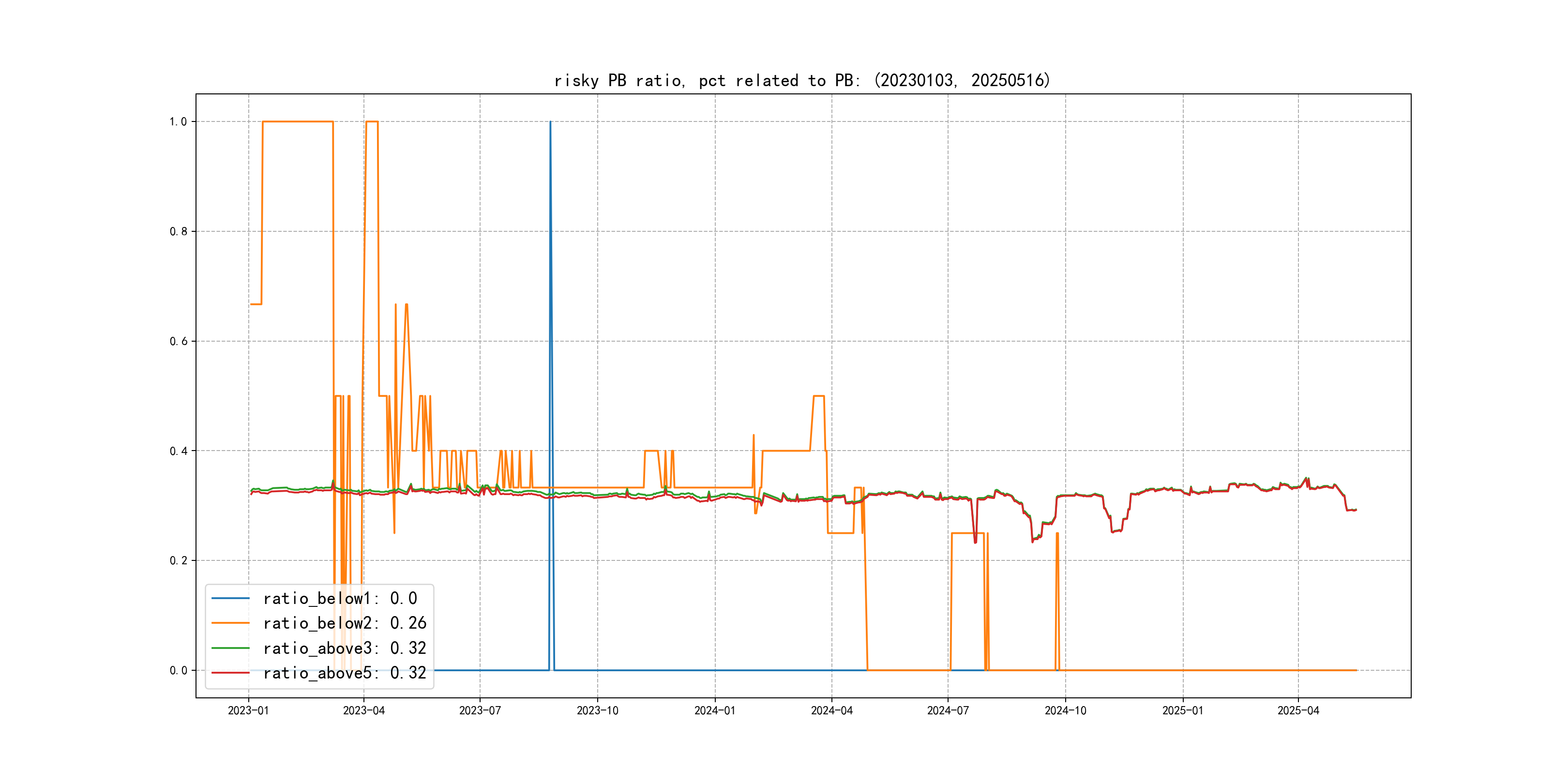Click the 0.2 y-axis tick label

click(x=178, y=560)
